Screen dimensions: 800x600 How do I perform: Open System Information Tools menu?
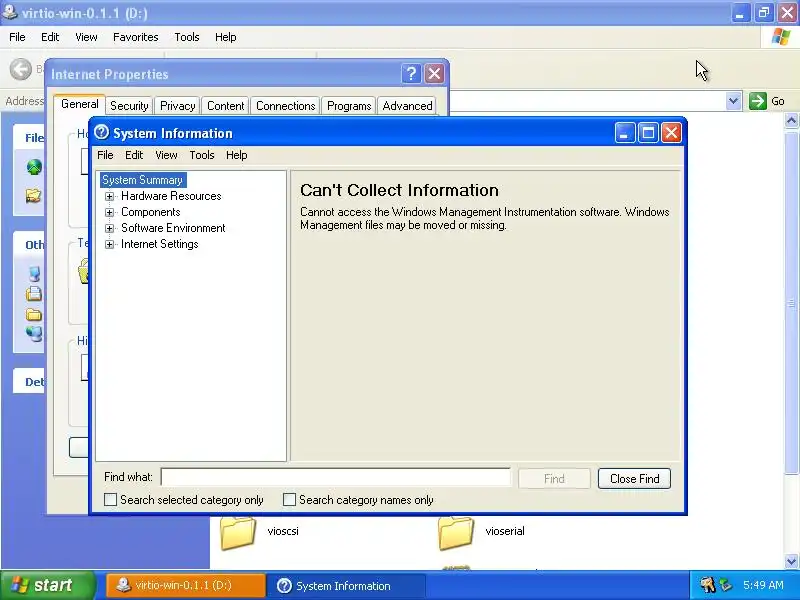[x=202, y=155]
